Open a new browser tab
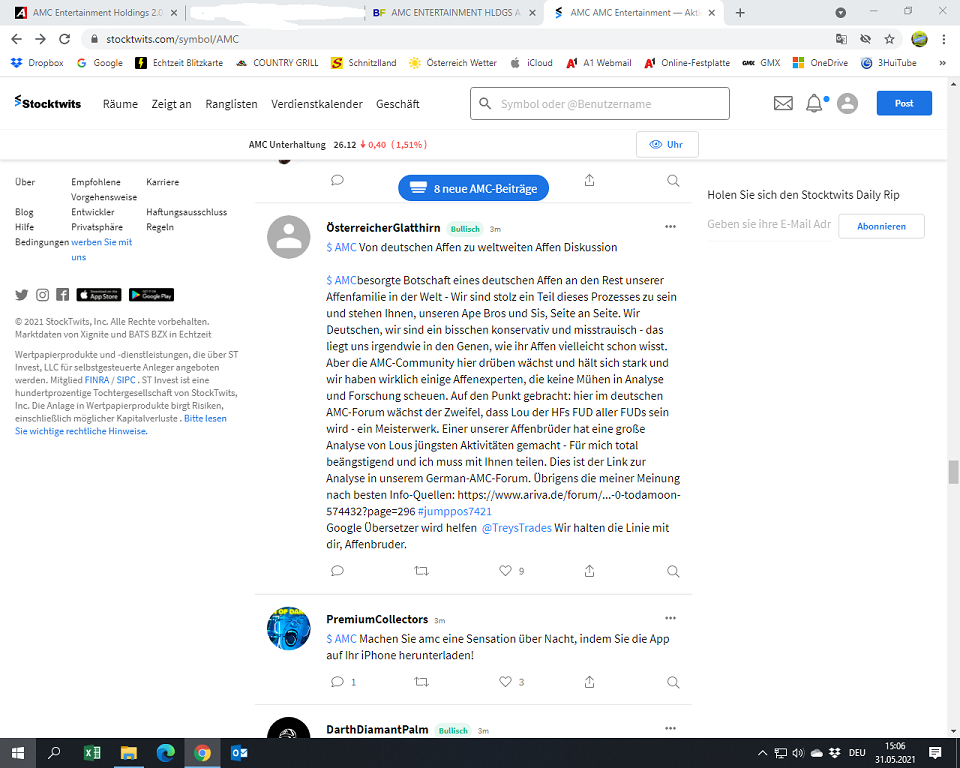The height and width of the screenshot is (768, 960). (x=740, y=13)
